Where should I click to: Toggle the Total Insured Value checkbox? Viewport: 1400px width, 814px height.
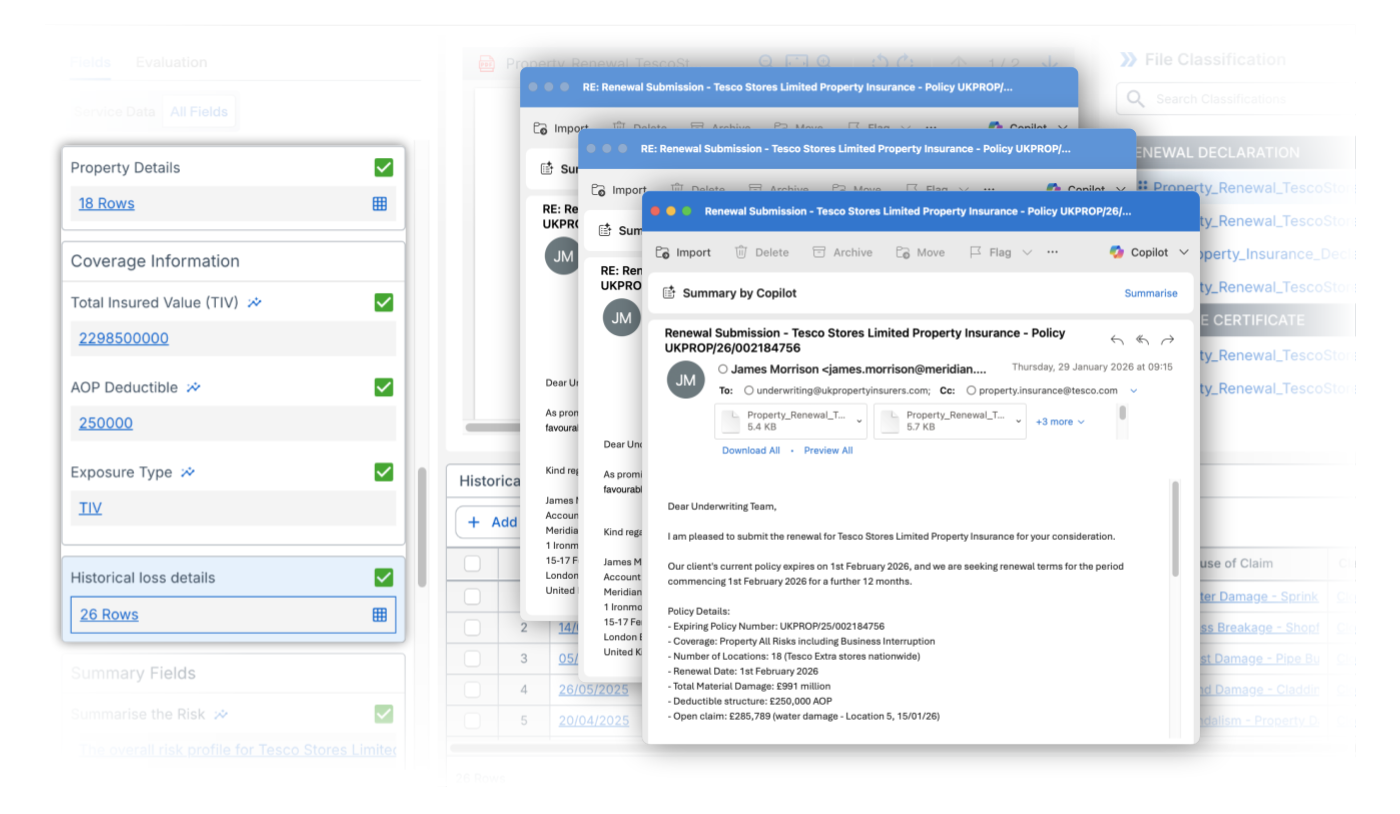tap(384, 302)
